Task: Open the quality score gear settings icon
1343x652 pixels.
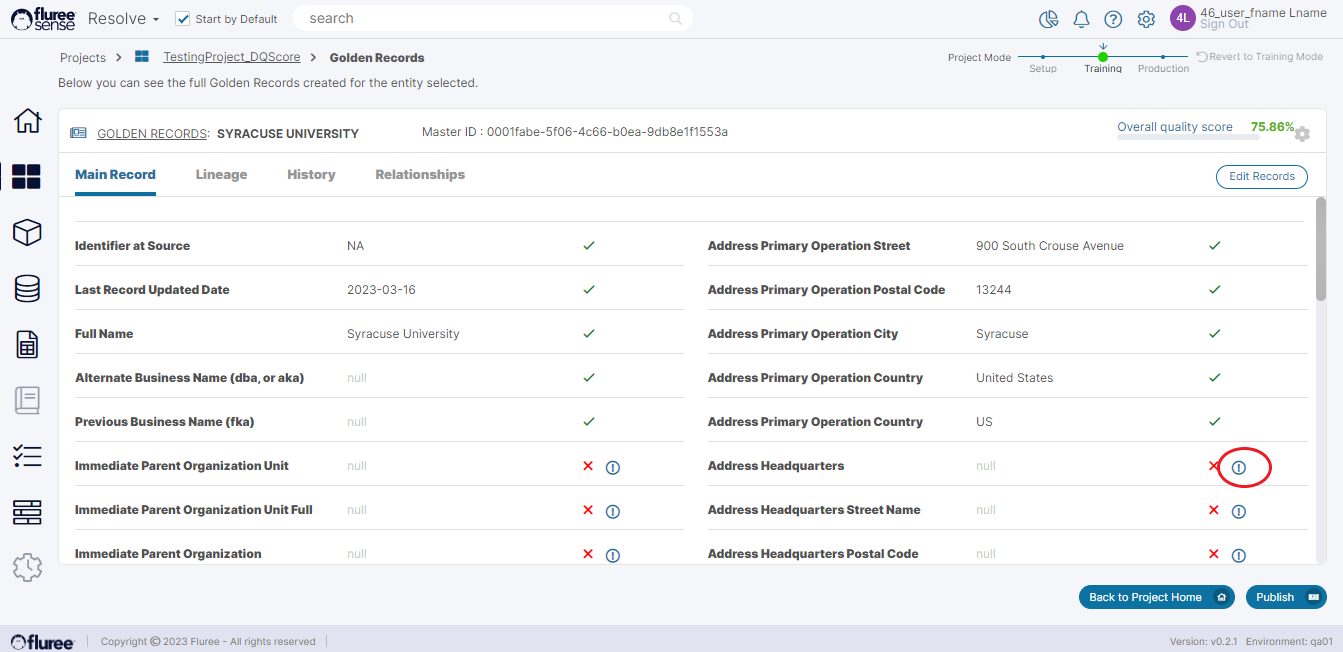Action: point(1302,133)
